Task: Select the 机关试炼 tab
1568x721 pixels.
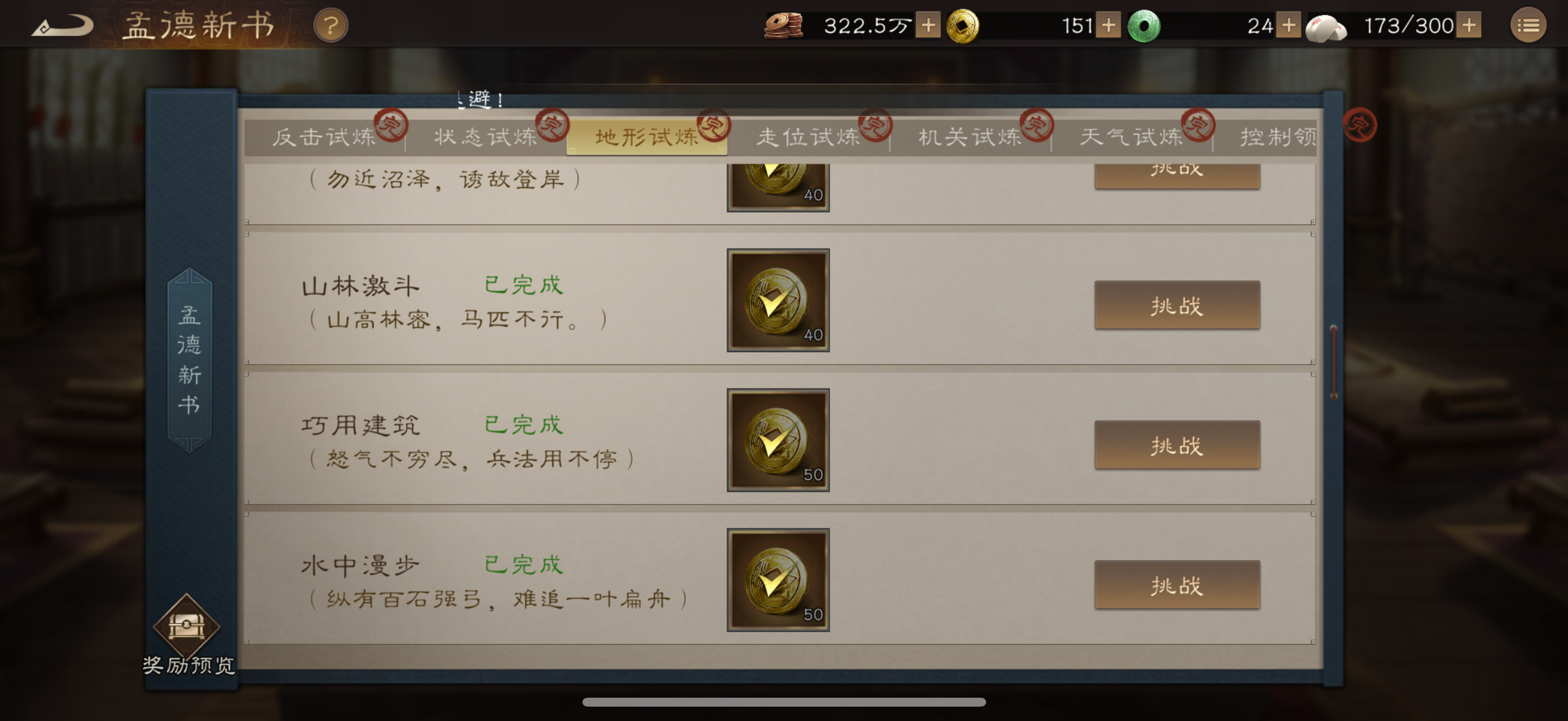Action: click(x=970, y=137)
